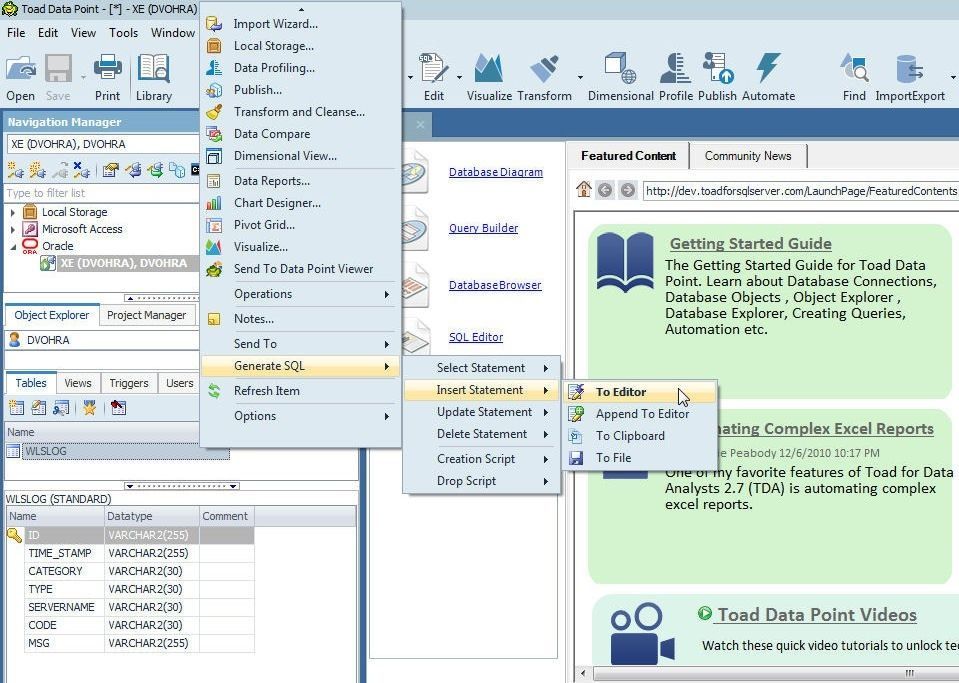This screenshot has height=683, width=959.
Task: Click the Append To Editor icon
Action: click(x=576, y=414)
